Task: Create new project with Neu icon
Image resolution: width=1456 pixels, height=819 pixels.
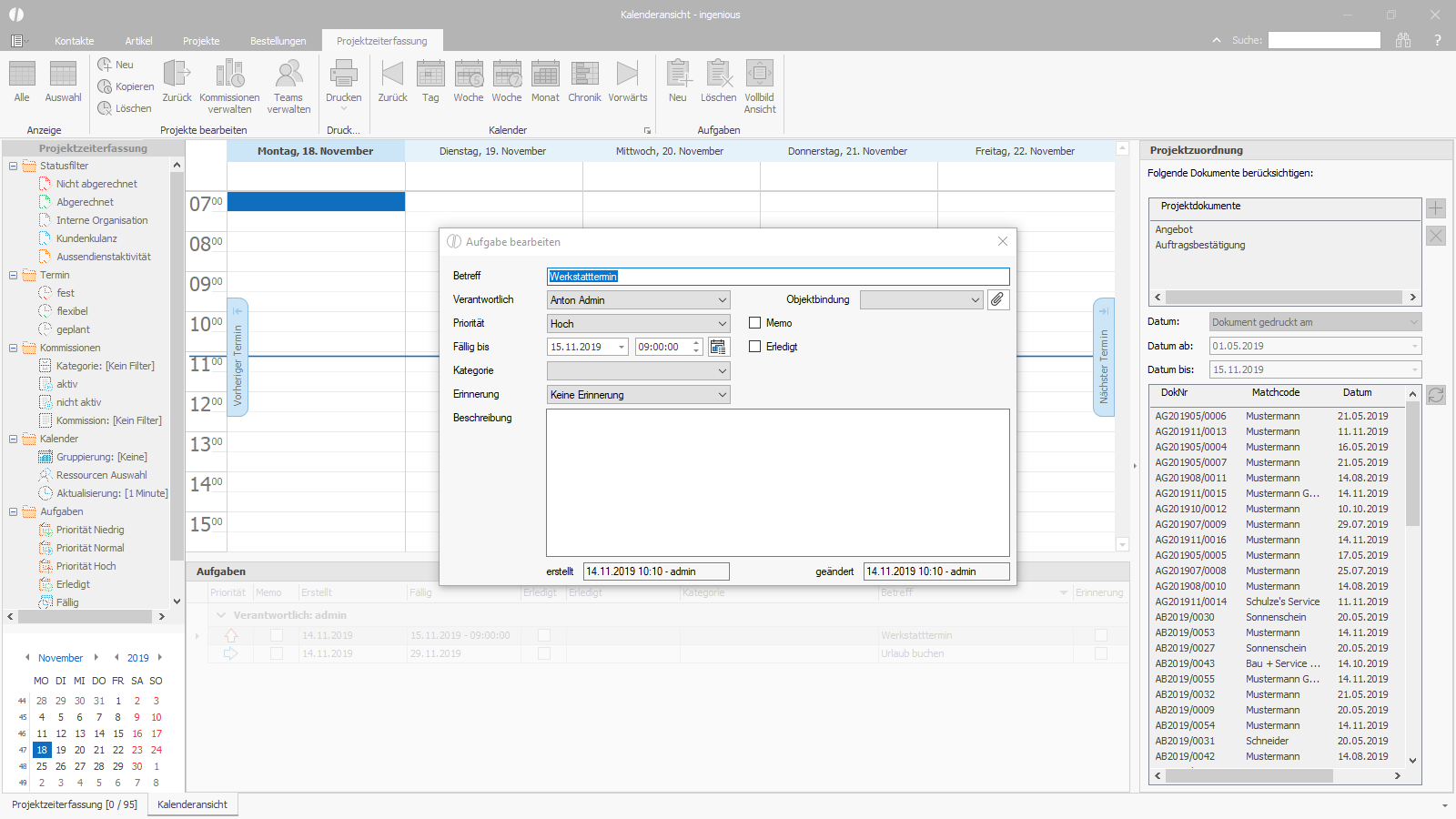Action: [x=116, y=65]
